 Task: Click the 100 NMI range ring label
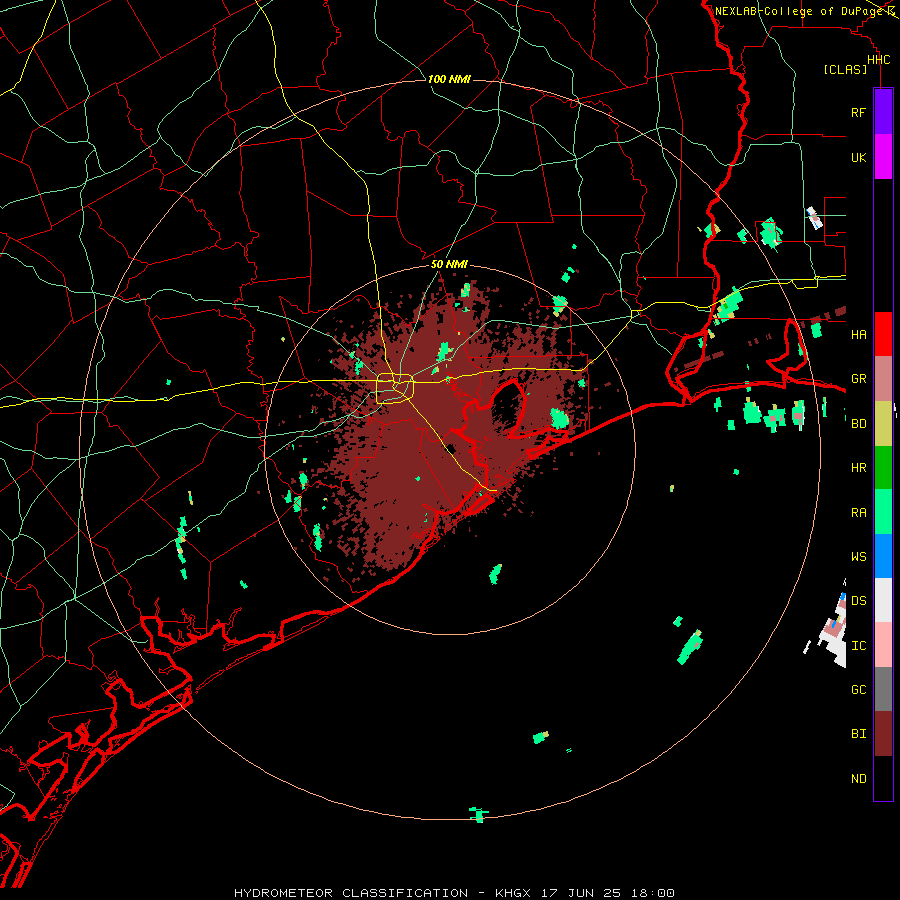[x=449, y=79]
